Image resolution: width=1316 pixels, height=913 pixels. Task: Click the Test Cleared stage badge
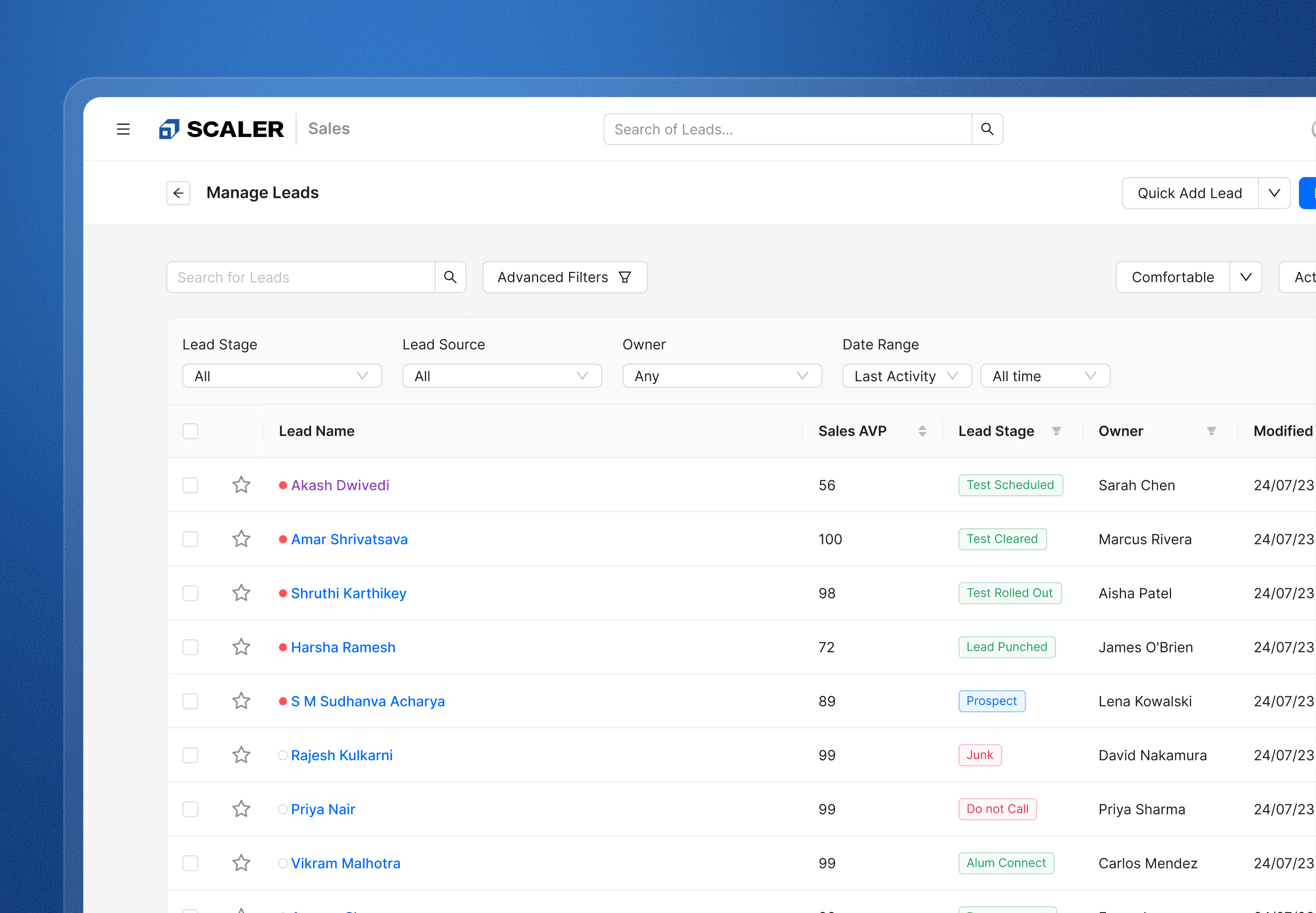[x=1002, y=539]
